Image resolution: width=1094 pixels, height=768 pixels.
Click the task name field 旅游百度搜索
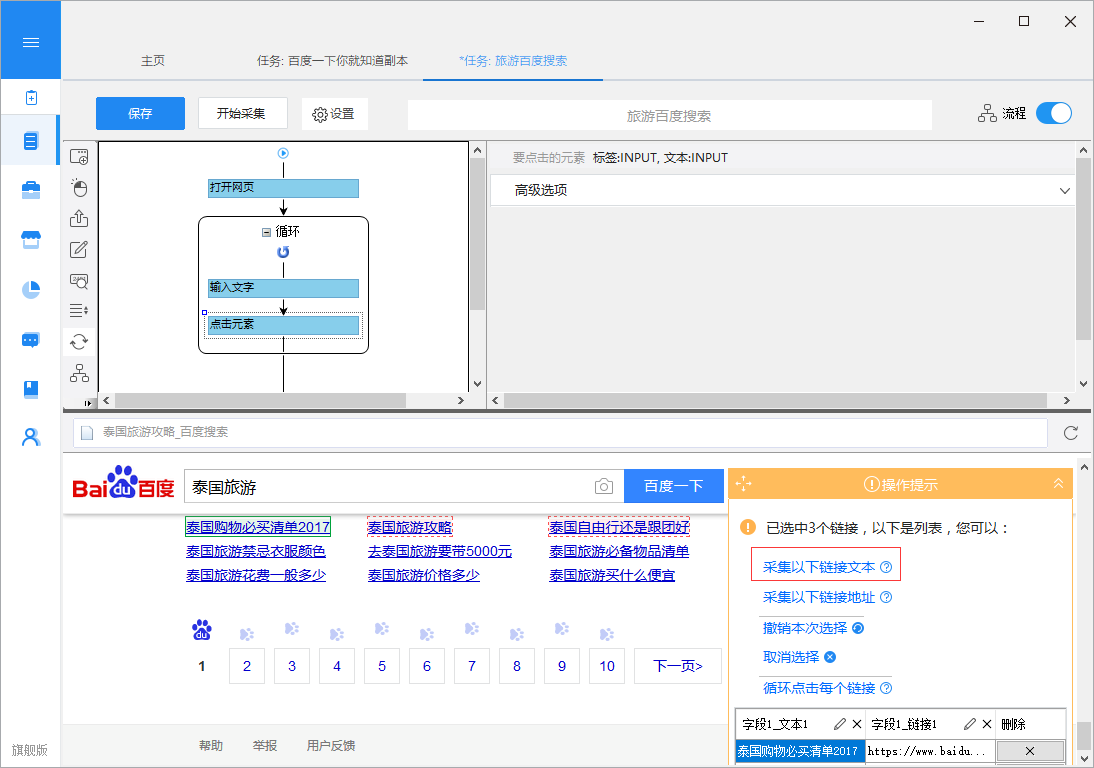tap(669, 115)
